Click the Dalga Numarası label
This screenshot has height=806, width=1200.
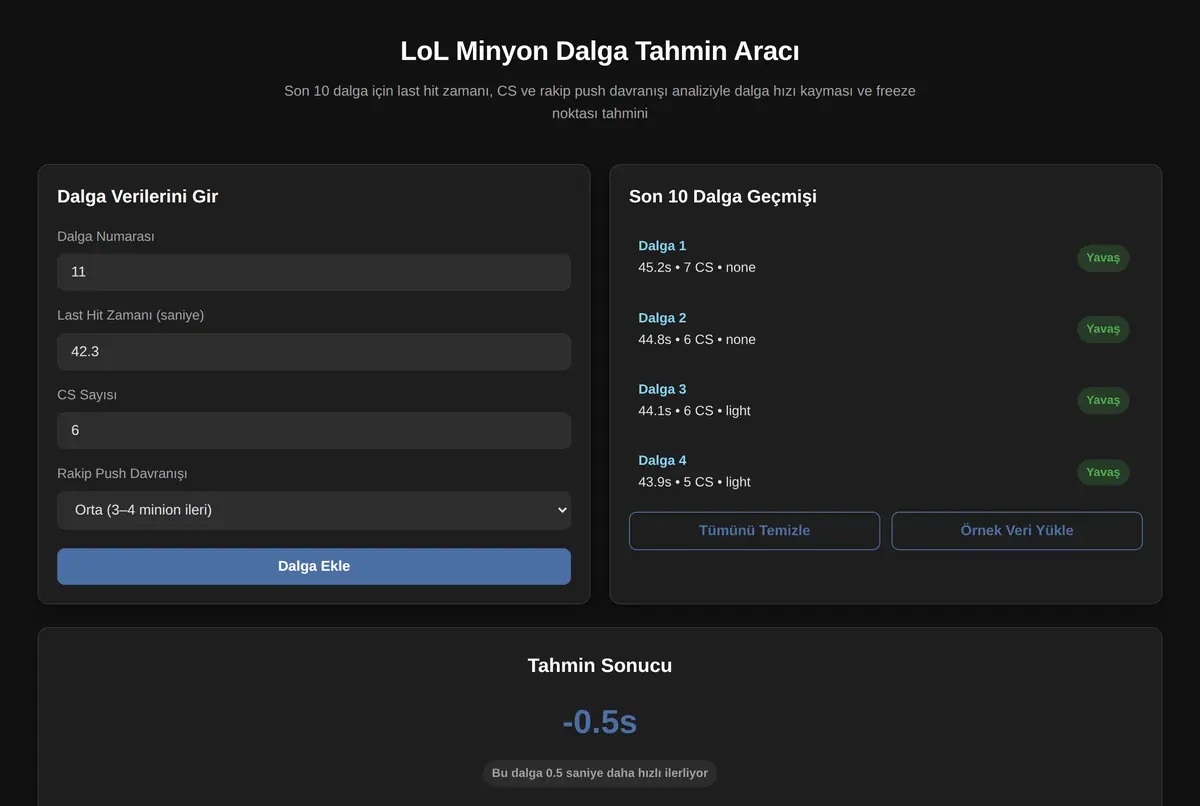coord(106,237)
